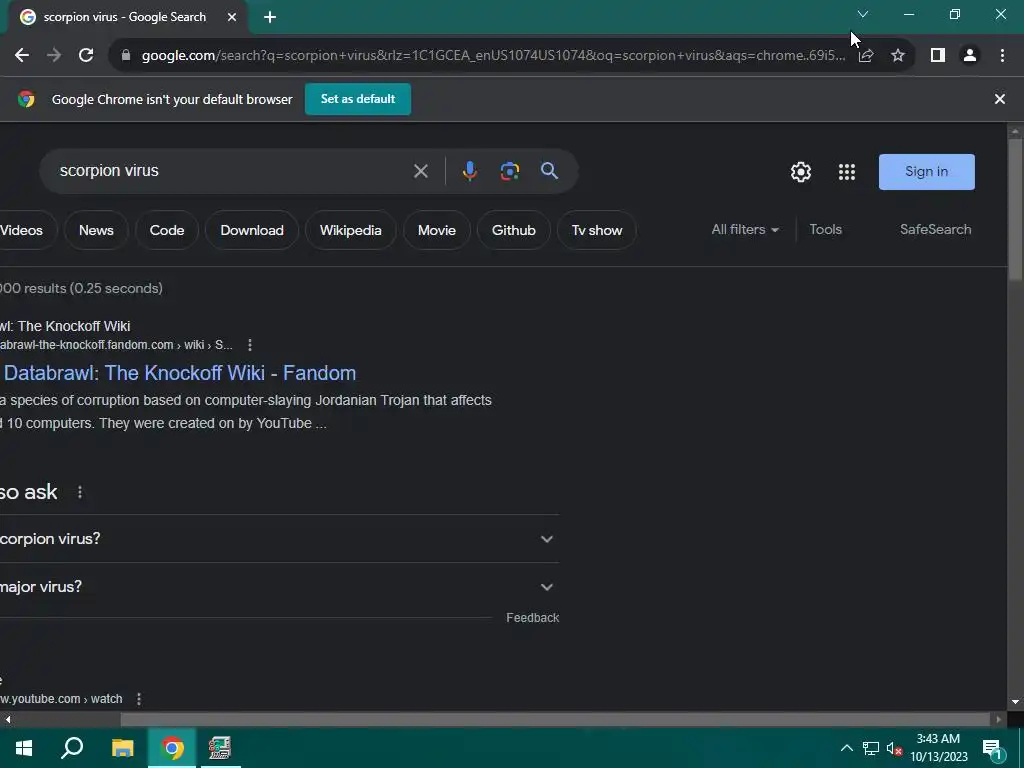Click the vertical scrollbar down arrow
Viewport: 1024px width, 768px height.
(x=1015, y=702)
